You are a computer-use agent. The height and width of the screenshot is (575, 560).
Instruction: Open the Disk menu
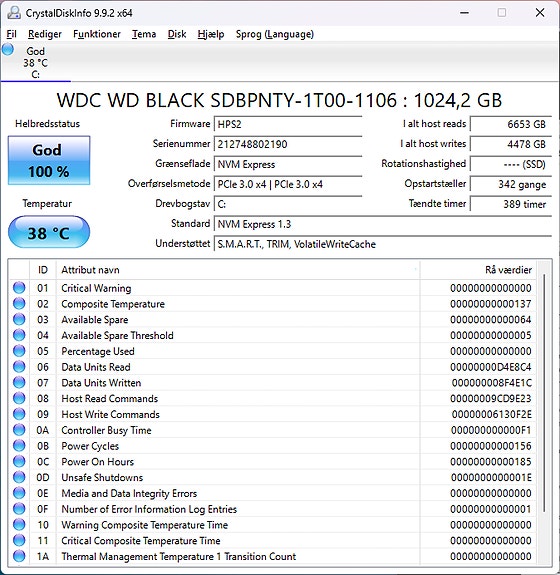point(177,34)
